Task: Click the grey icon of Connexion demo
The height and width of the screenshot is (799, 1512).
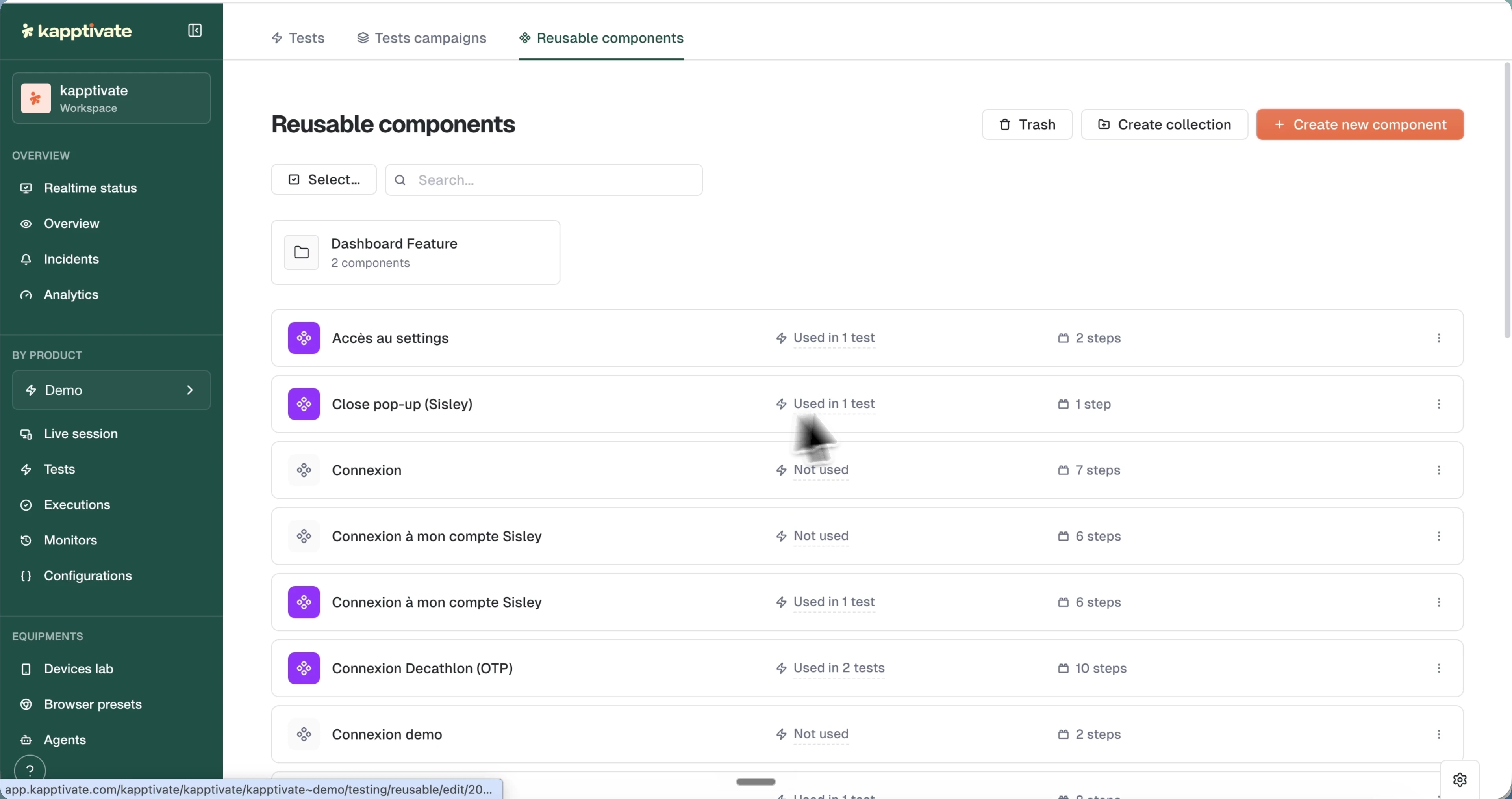Action: pos(304,734)
